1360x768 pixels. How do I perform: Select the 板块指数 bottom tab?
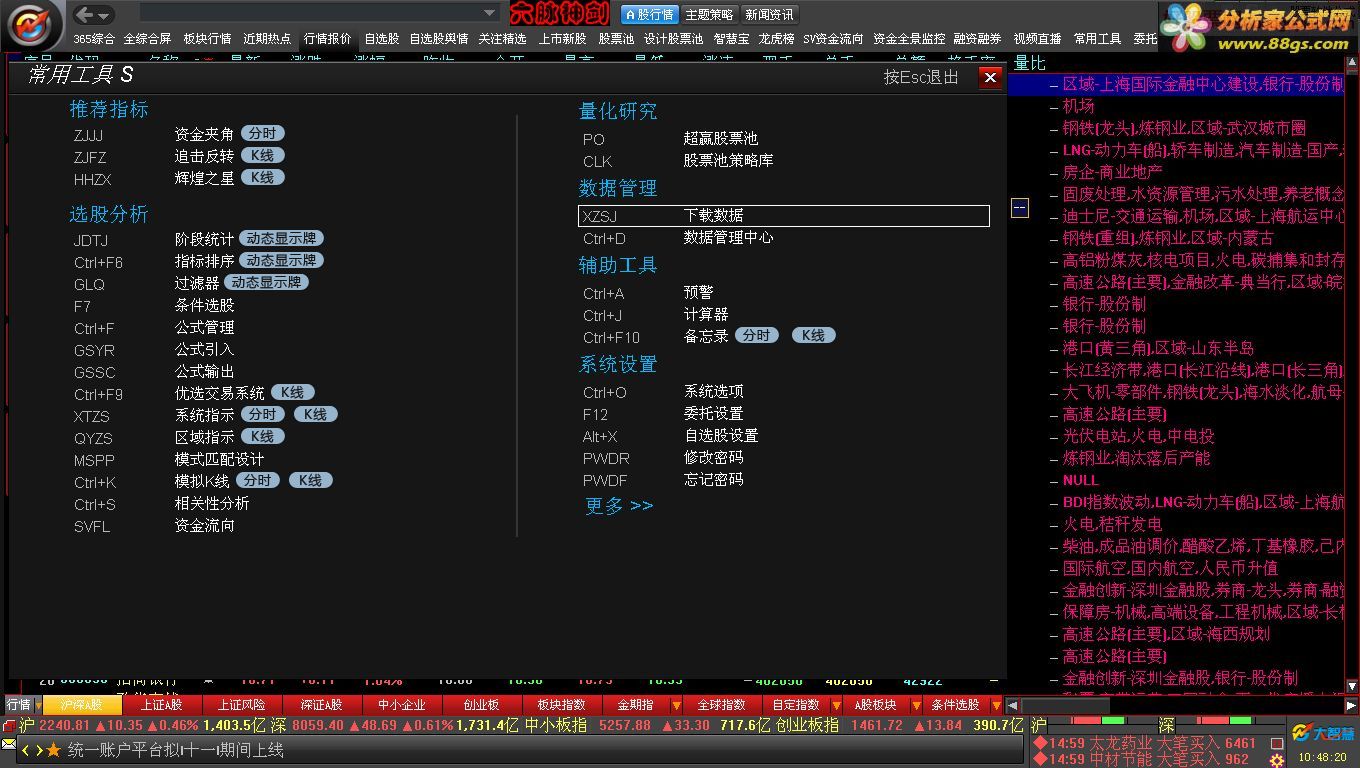(x=561, y=705)
